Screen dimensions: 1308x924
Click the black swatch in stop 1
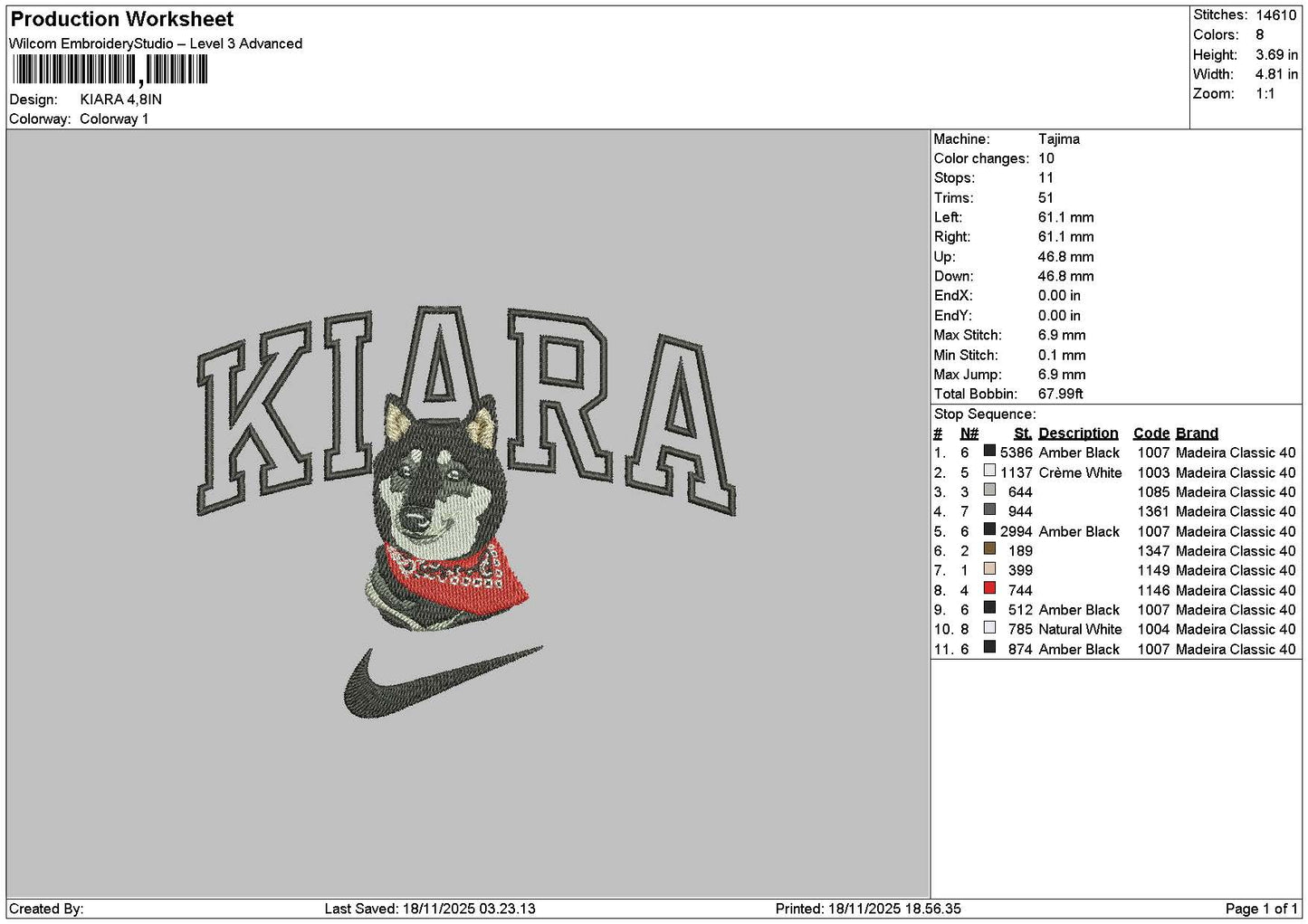point(989,451)
